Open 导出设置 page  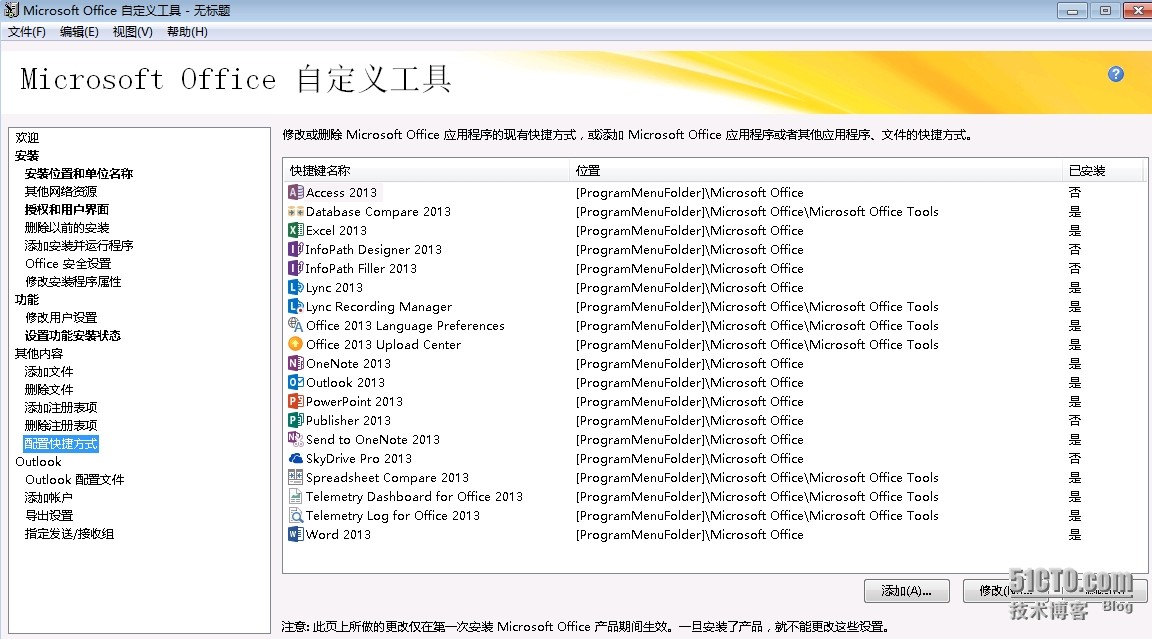pyautogui.click(x=49, y=516)
